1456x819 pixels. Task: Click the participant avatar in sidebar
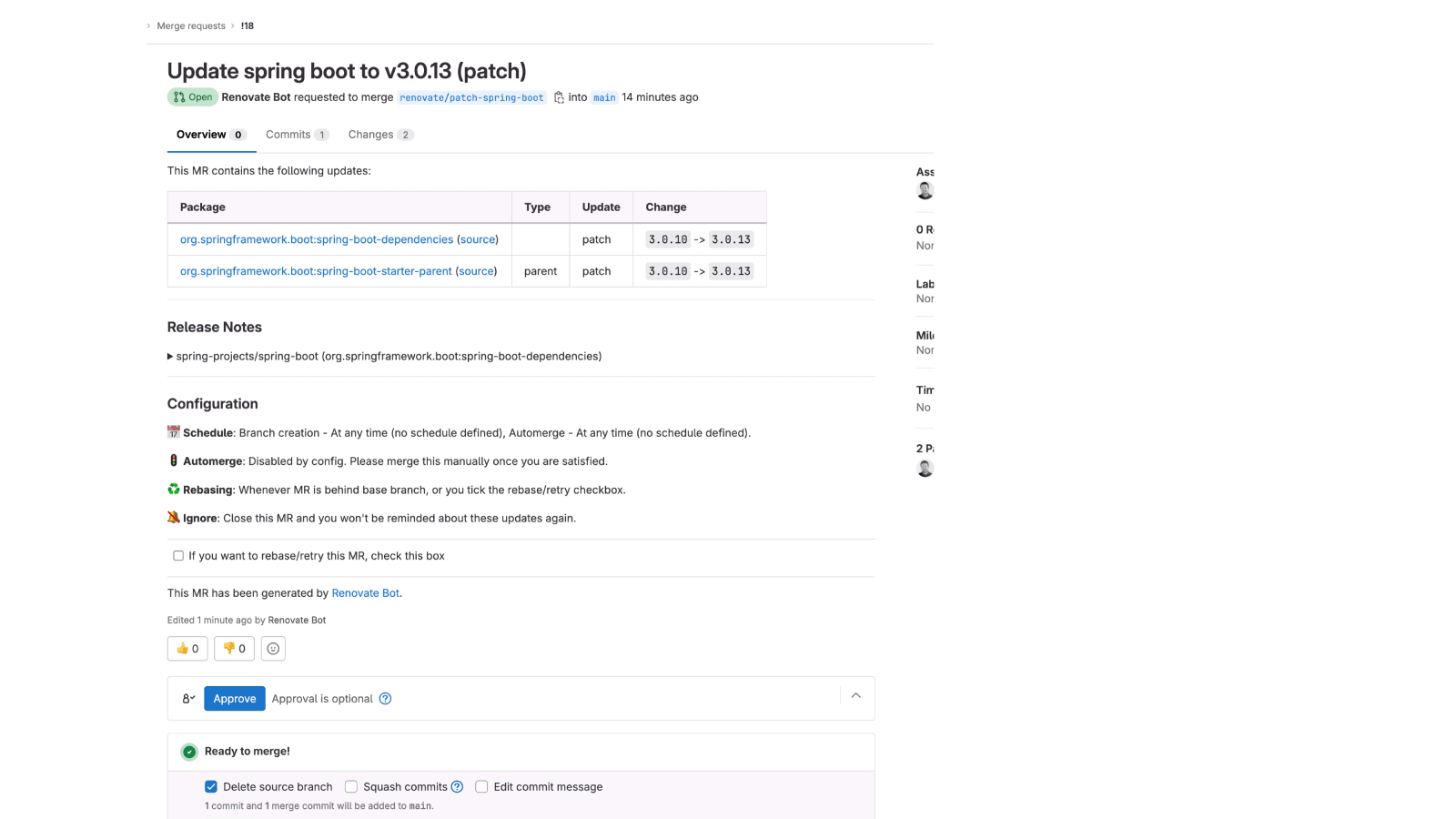coord(925,469)
